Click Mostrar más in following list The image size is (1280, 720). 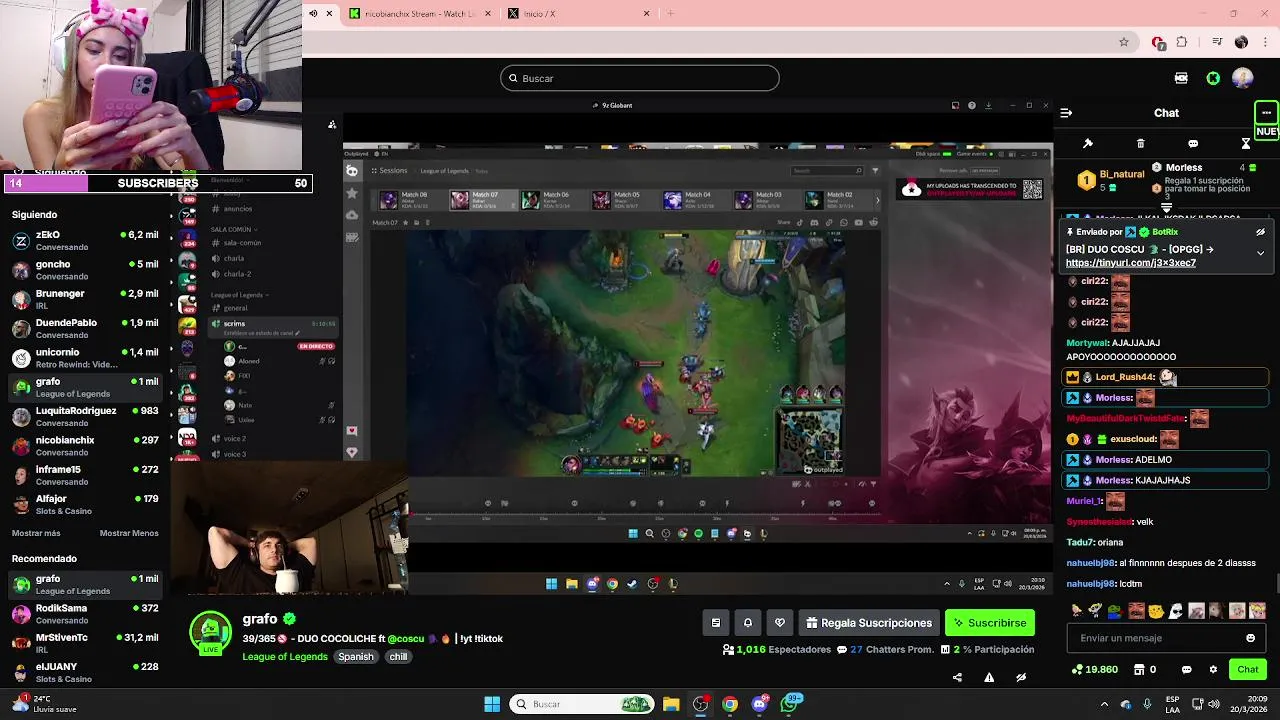[36, 533]
